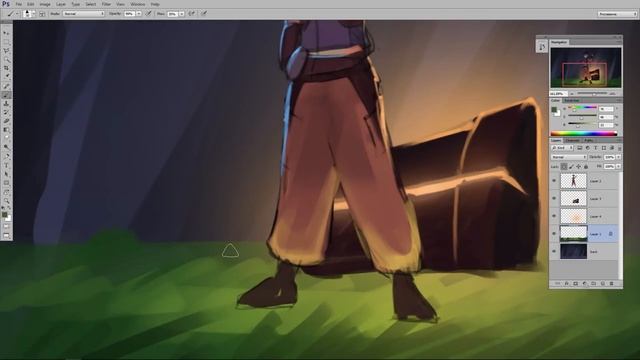640x360 pixels.
Task: Select the Horizontal Type tool
Action: [6, 165]
